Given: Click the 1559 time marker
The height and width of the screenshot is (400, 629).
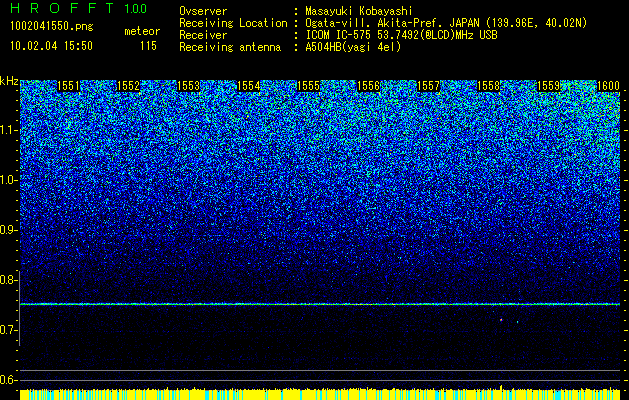Looking at the screenshot, I should pyautogui.click(x=548, y=86).
